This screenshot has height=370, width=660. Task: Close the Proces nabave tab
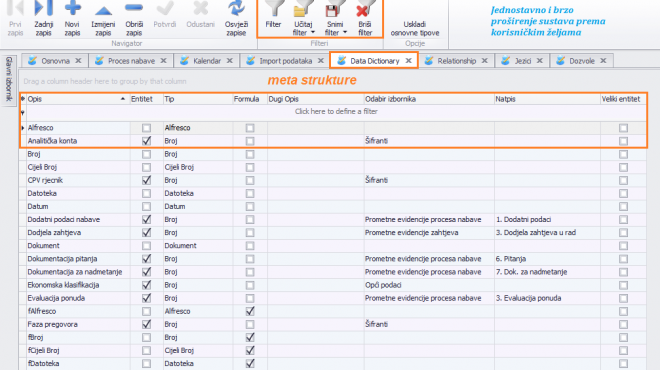163,61
